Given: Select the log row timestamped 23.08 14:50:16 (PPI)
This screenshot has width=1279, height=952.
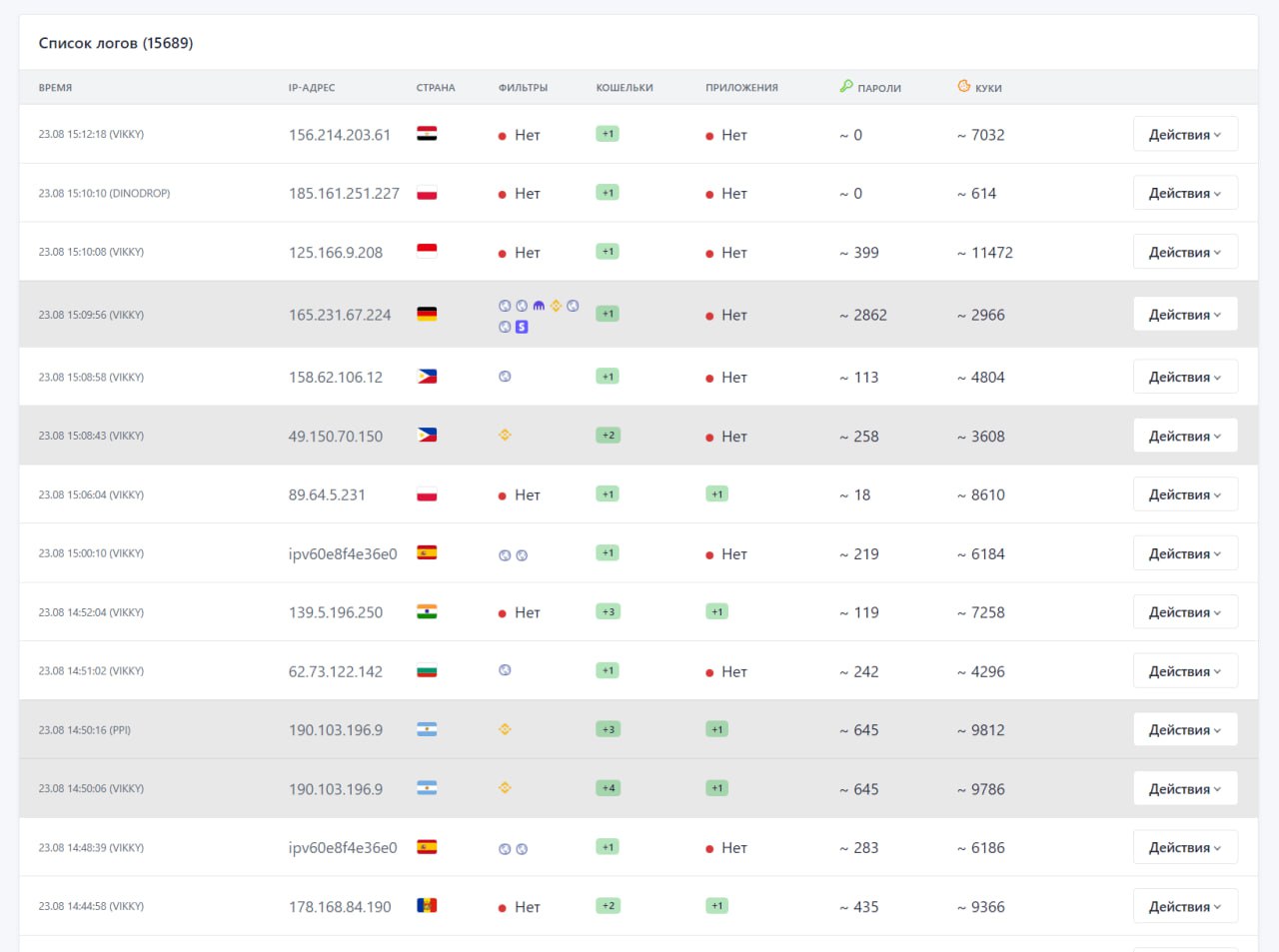Looking at the screenshot, I should point(85,730).
